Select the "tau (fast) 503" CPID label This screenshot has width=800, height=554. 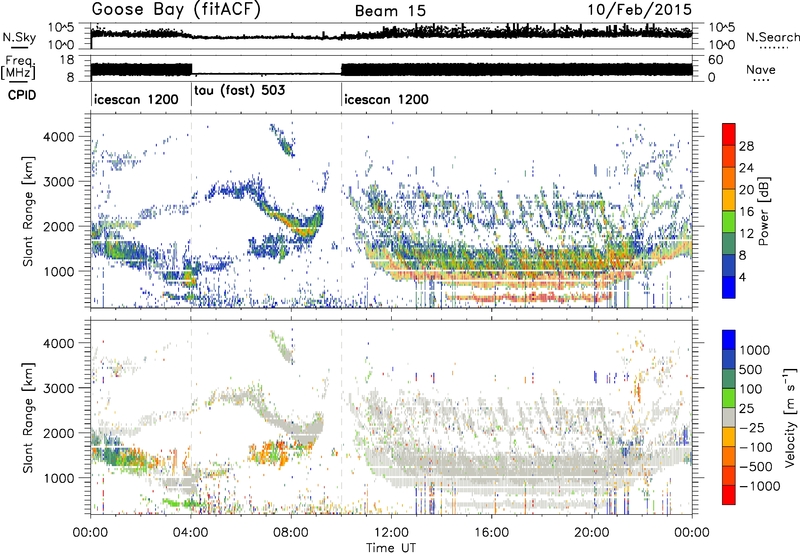(239, 91)
